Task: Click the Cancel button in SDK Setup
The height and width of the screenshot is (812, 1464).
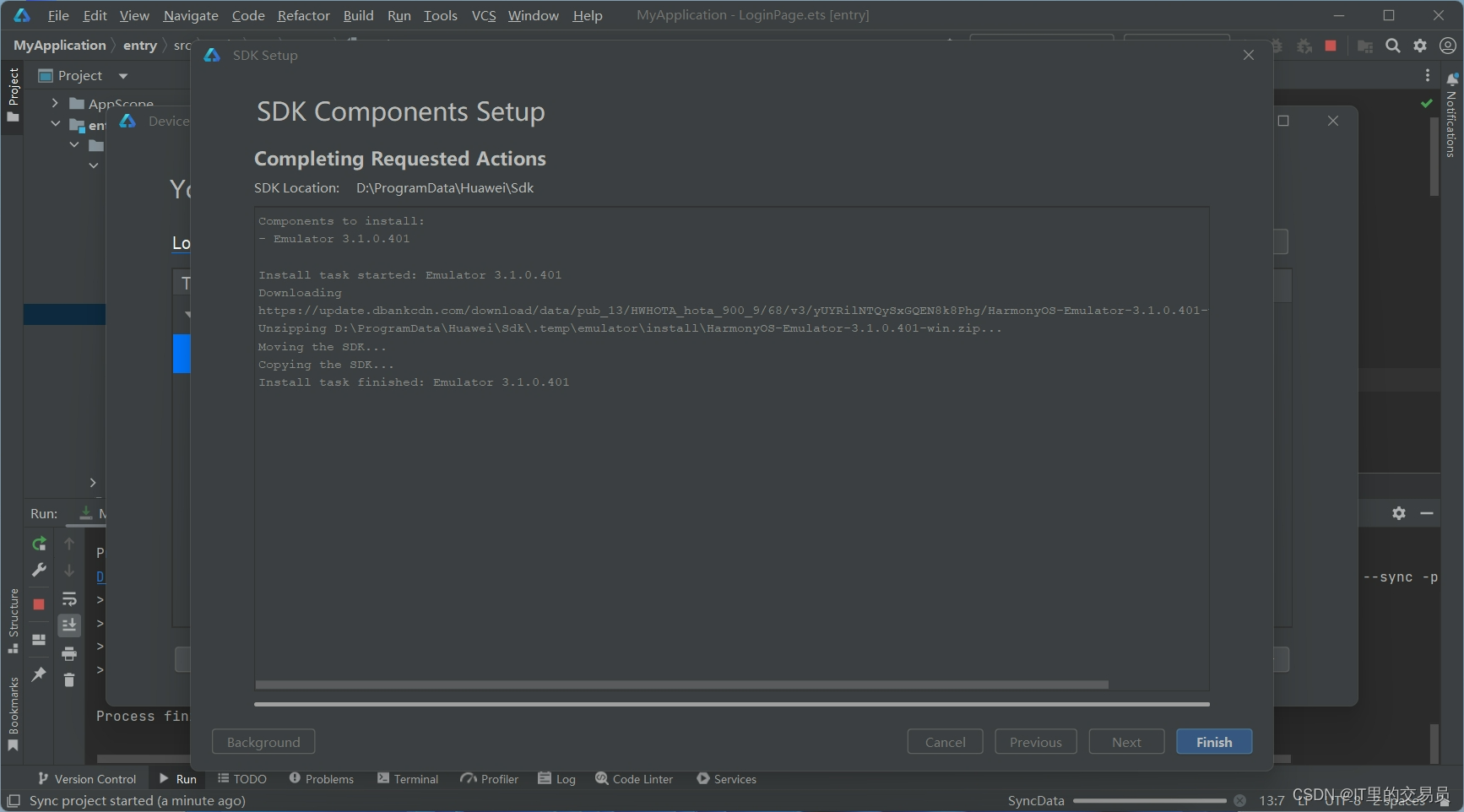Action: [945, 742]
